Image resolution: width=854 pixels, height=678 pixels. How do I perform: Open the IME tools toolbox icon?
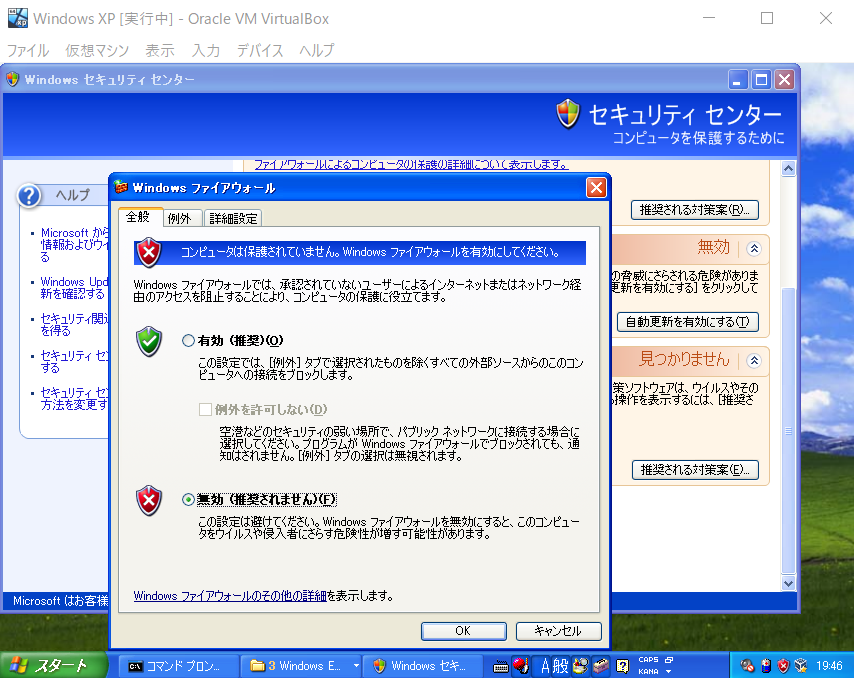[x=601, y=665]
